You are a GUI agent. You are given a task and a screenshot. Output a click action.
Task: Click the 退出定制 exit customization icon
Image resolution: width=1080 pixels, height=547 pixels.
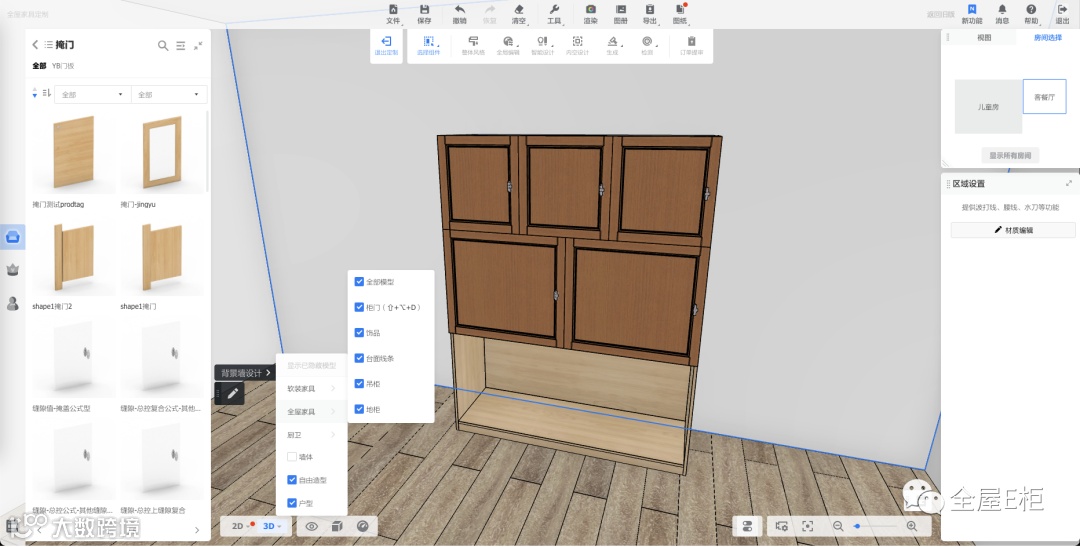385,42
